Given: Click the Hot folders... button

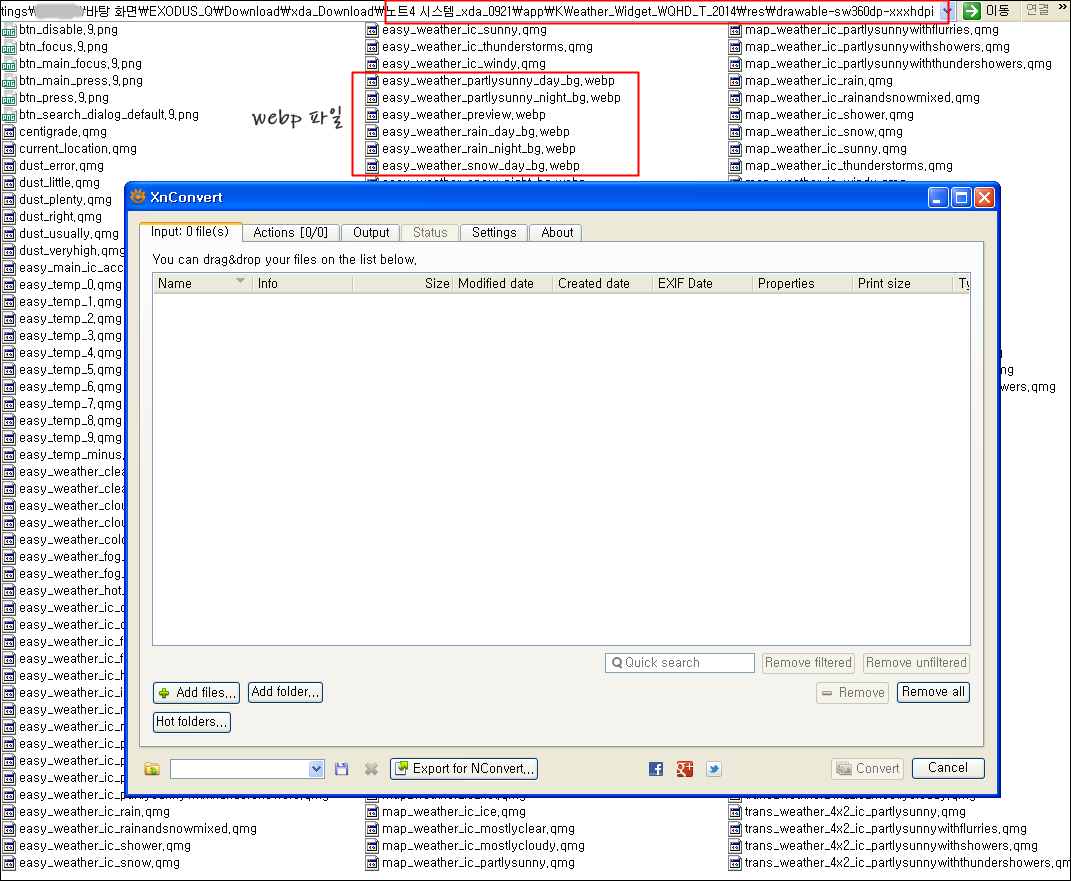Looking at the screenshot, I should (192, 722).
